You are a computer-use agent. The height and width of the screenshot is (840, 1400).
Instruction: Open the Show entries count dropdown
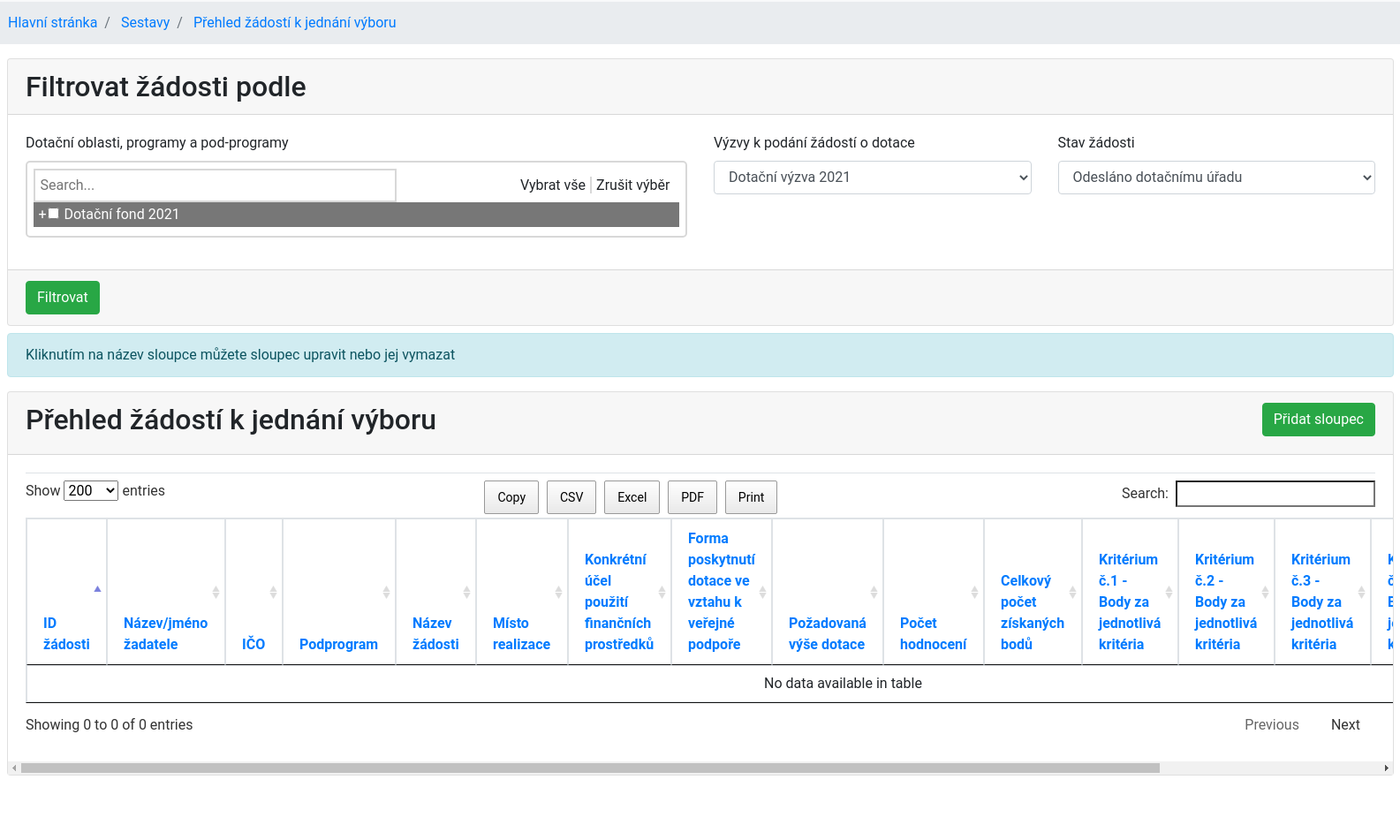coord(91,490)
